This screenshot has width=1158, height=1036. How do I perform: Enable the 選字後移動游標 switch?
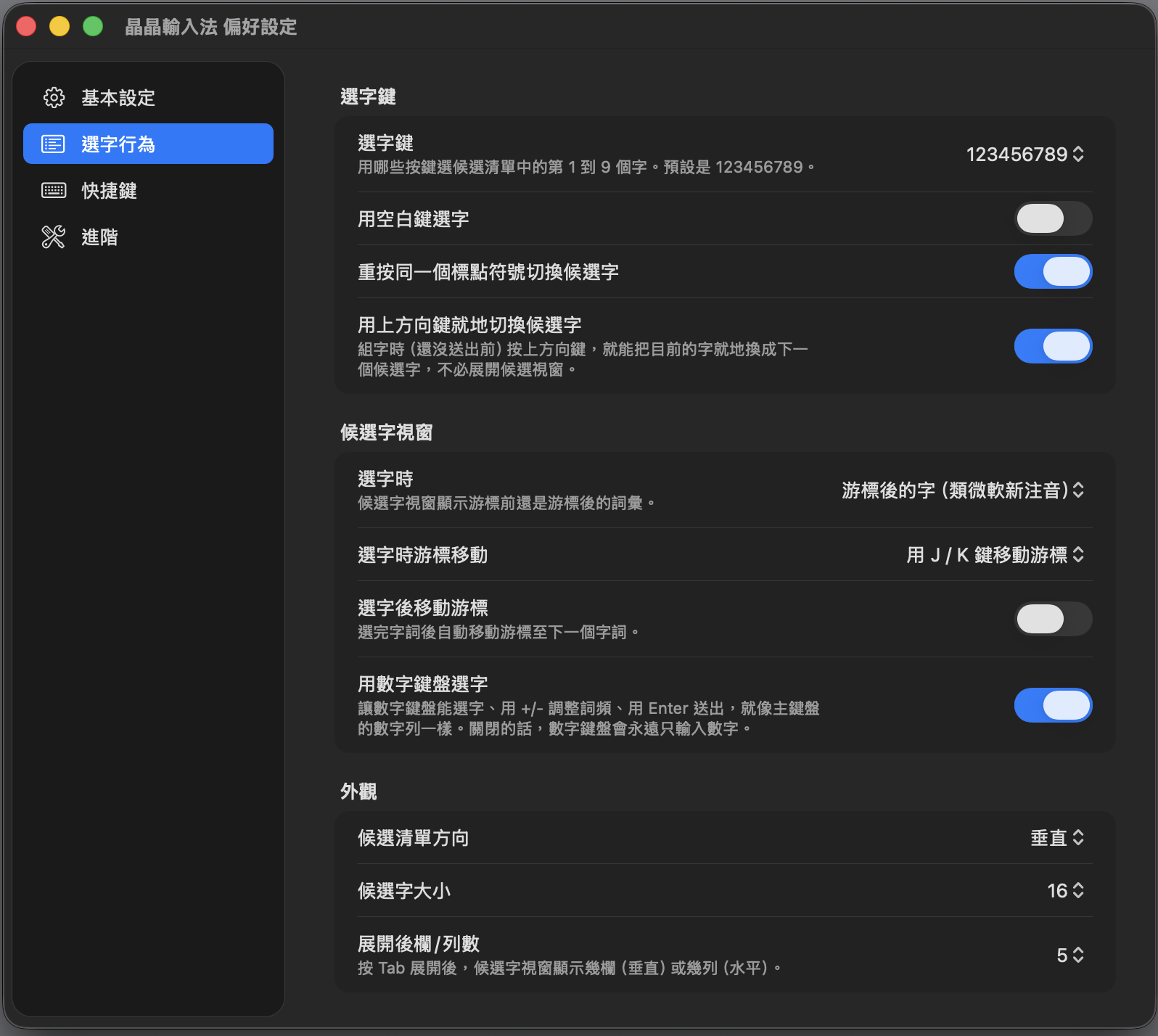click(1053, 619)
